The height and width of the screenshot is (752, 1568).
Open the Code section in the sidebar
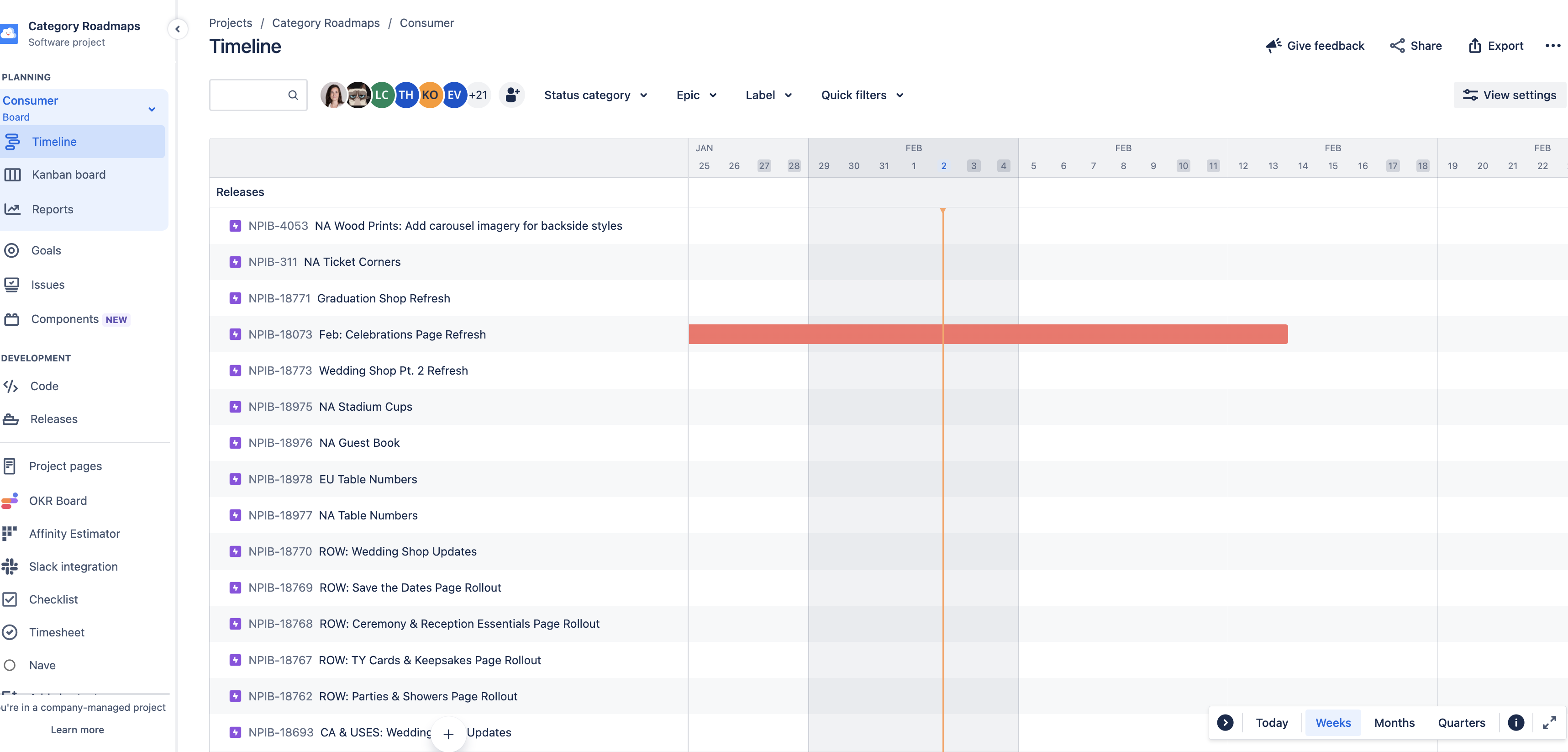(44, 386)
